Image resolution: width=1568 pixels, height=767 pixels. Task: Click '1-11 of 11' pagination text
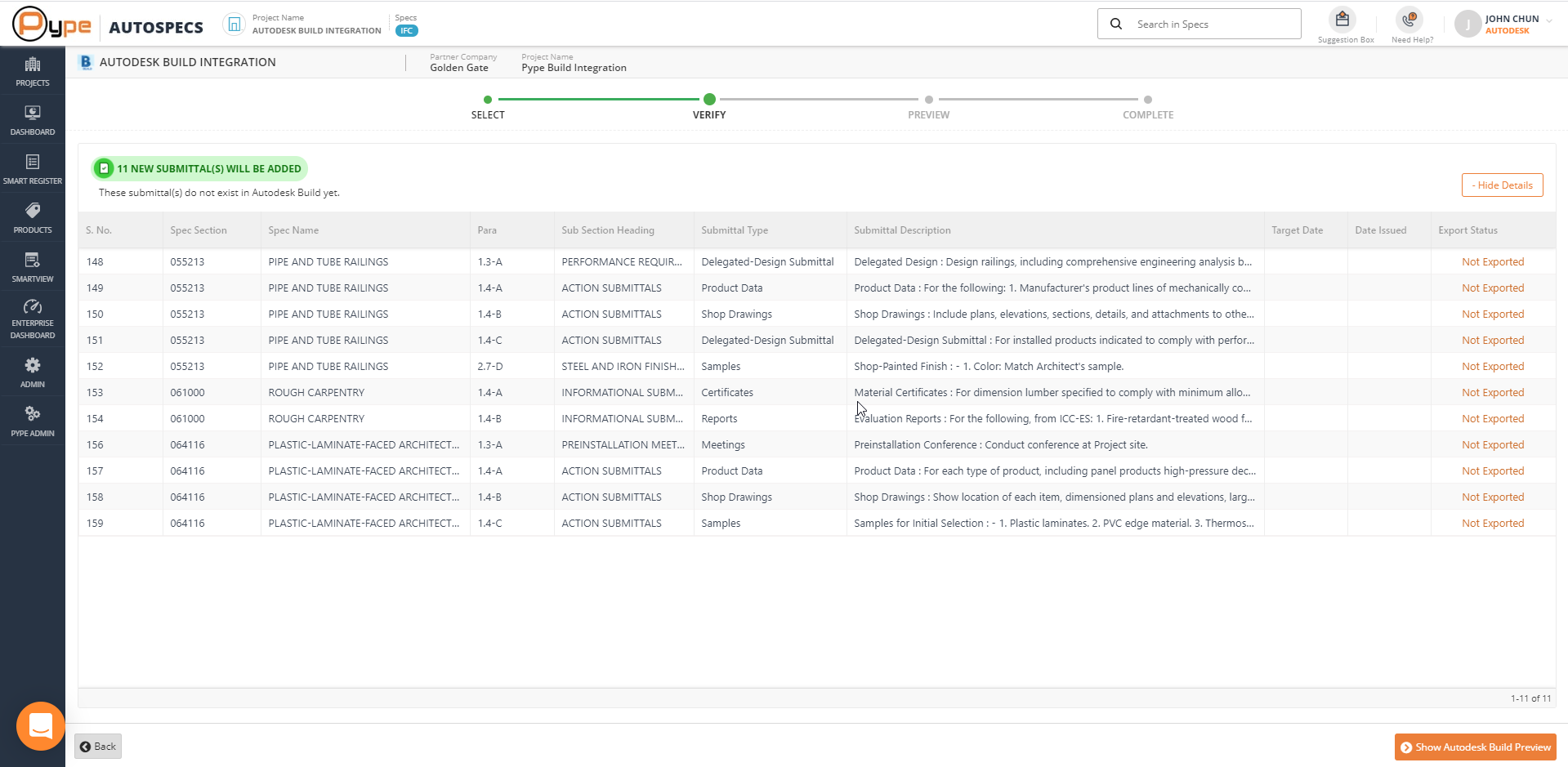click(1530, 698)
